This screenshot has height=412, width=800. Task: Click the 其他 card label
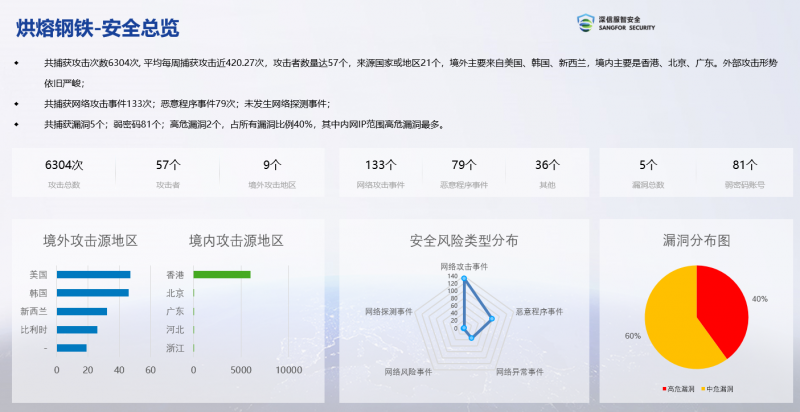pos(547,185)
